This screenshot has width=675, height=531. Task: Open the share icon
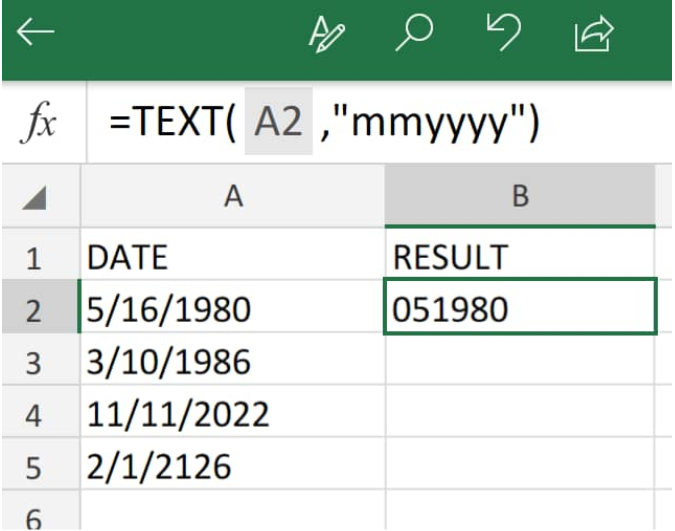tap(594, 34)
